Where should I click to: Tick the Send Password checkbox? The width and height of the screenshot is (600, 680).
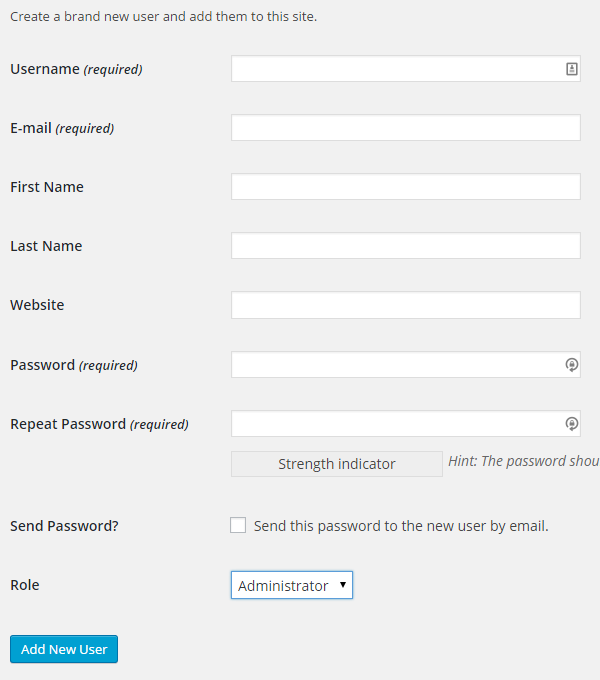pos(238,525)
